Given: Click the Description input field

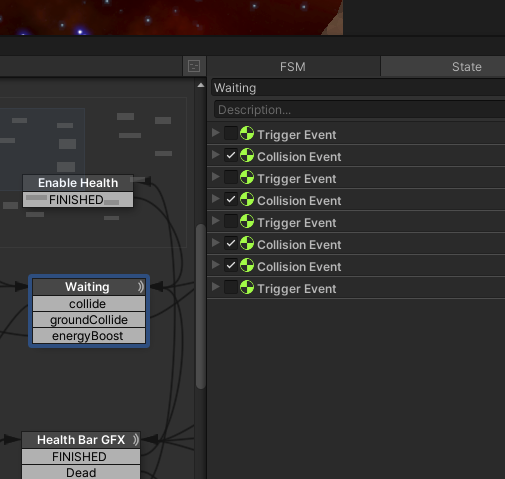Looking at the screenshot, I should tap(360, 110).
